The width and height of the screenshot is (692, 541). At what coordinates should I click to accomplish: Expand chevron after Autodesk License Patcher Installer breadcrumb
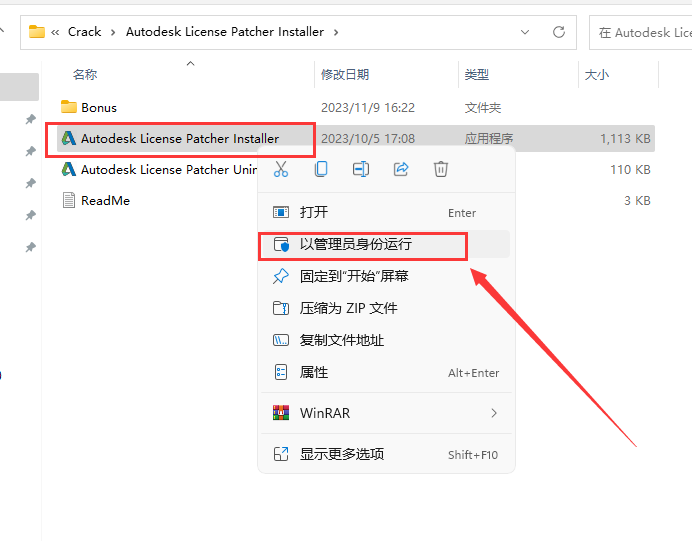pyautogui.click(x=336, y=32)
